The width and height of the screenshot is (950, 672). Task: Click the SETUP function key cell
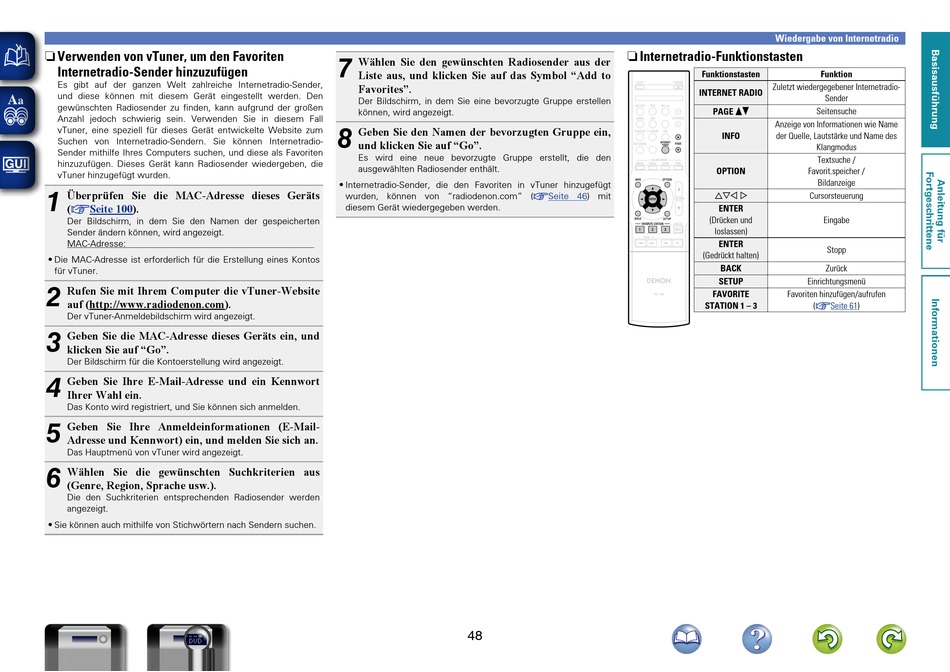click(x=731, y=281)
